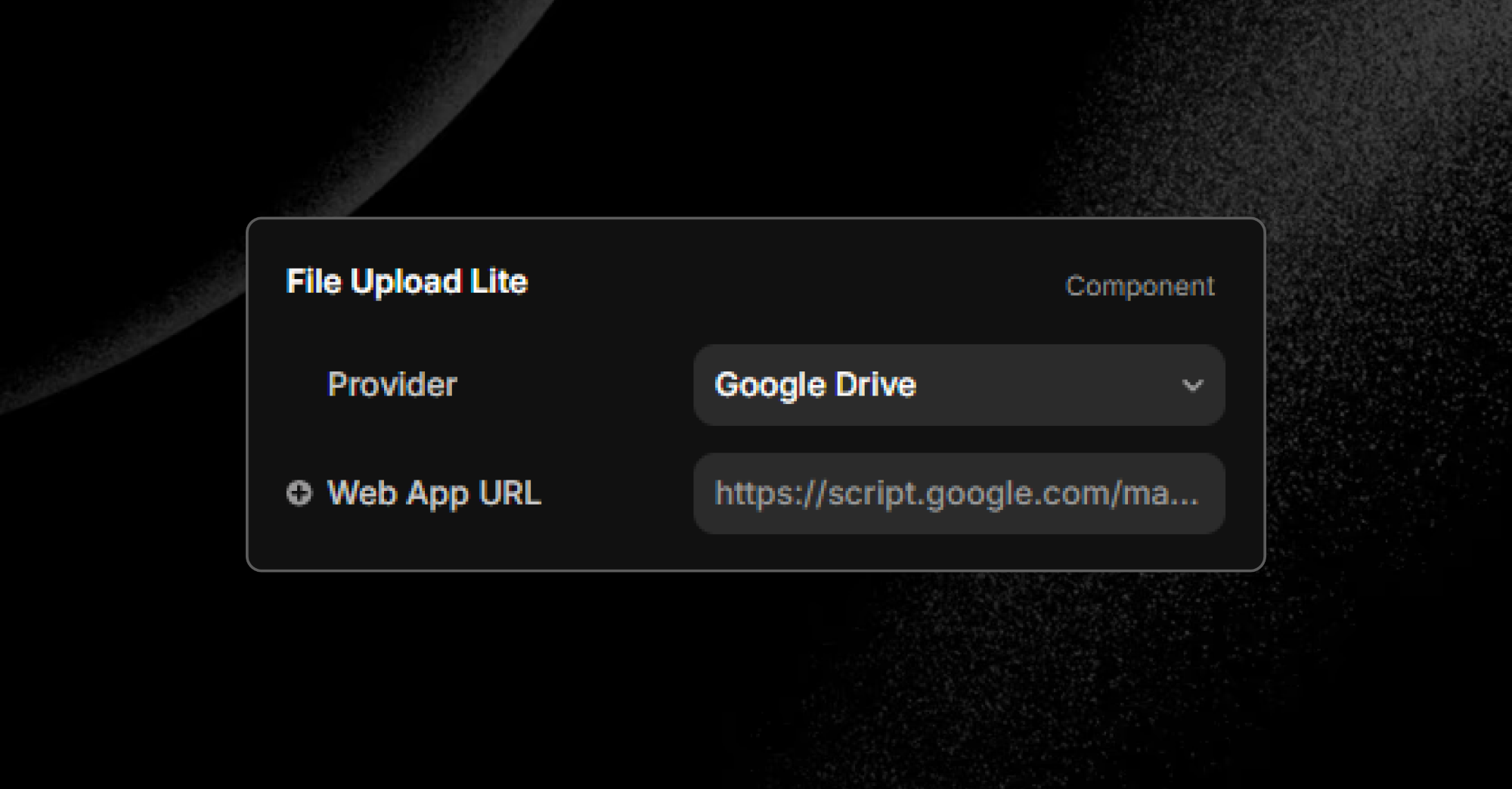
Task: Click inside the https script.google.com URL field
Action: [959, 493]
